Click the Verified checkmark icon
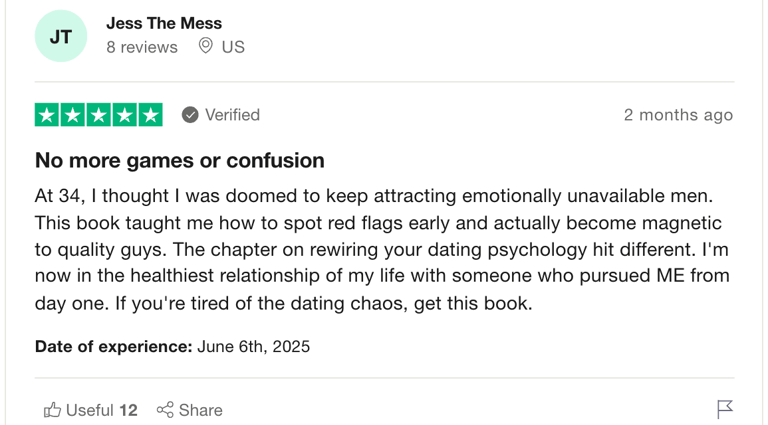Screen dimensions: 768x425 click(x=190, y=115)
